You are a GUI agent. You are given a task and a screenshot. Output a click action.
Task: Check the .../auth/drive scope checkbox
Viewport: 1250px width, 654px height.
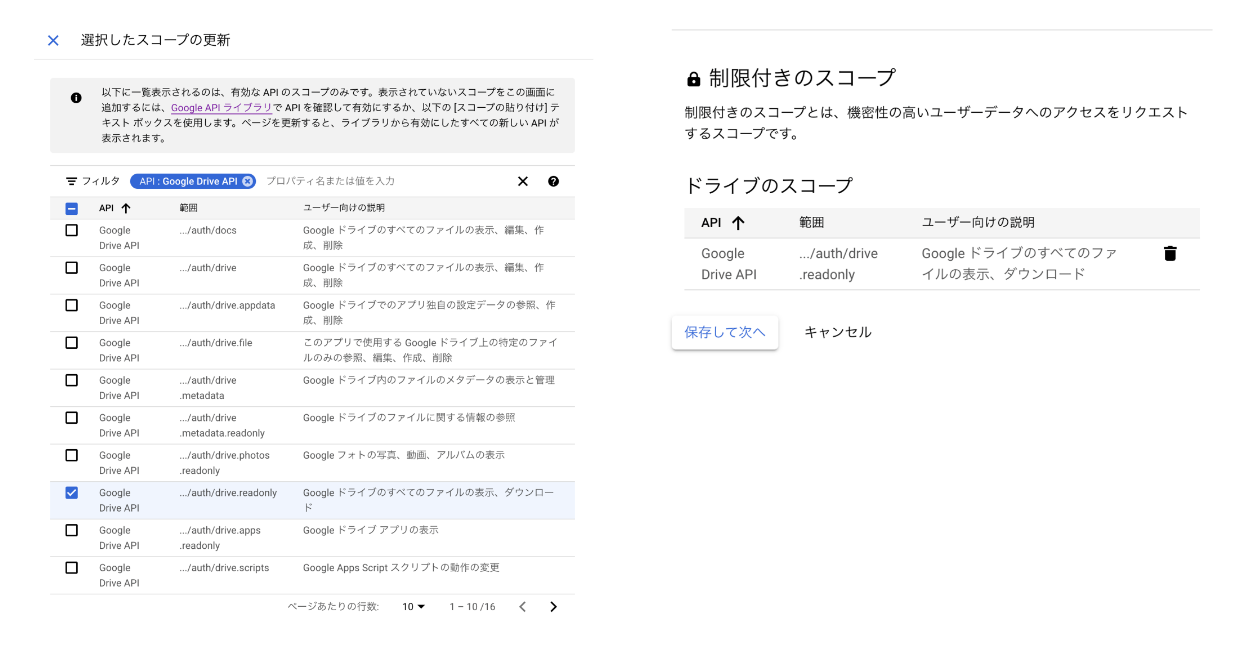click(x=71, y=267)
